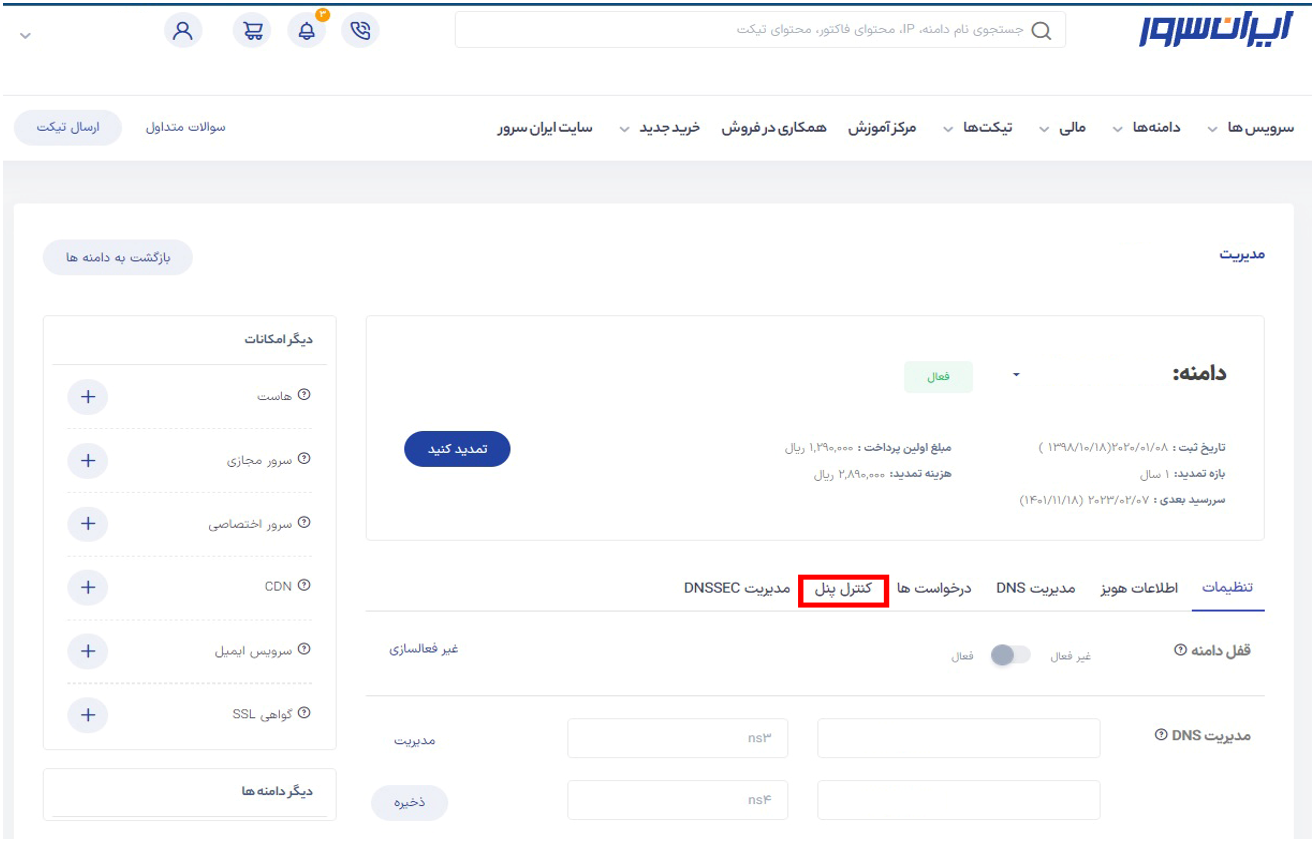Open the domain selector dropdown arrow
Image resolution: width=1314 pixels, height=842 pixels.
[1017, 375]
